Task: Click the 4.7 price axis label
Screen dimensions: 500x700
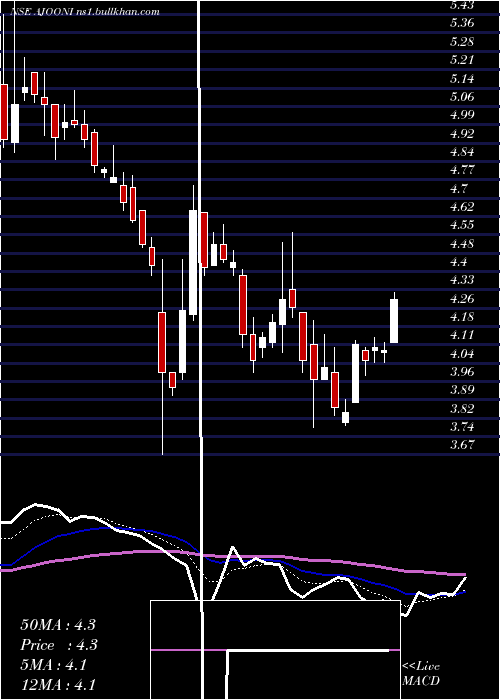Action: tap(459, 188)
